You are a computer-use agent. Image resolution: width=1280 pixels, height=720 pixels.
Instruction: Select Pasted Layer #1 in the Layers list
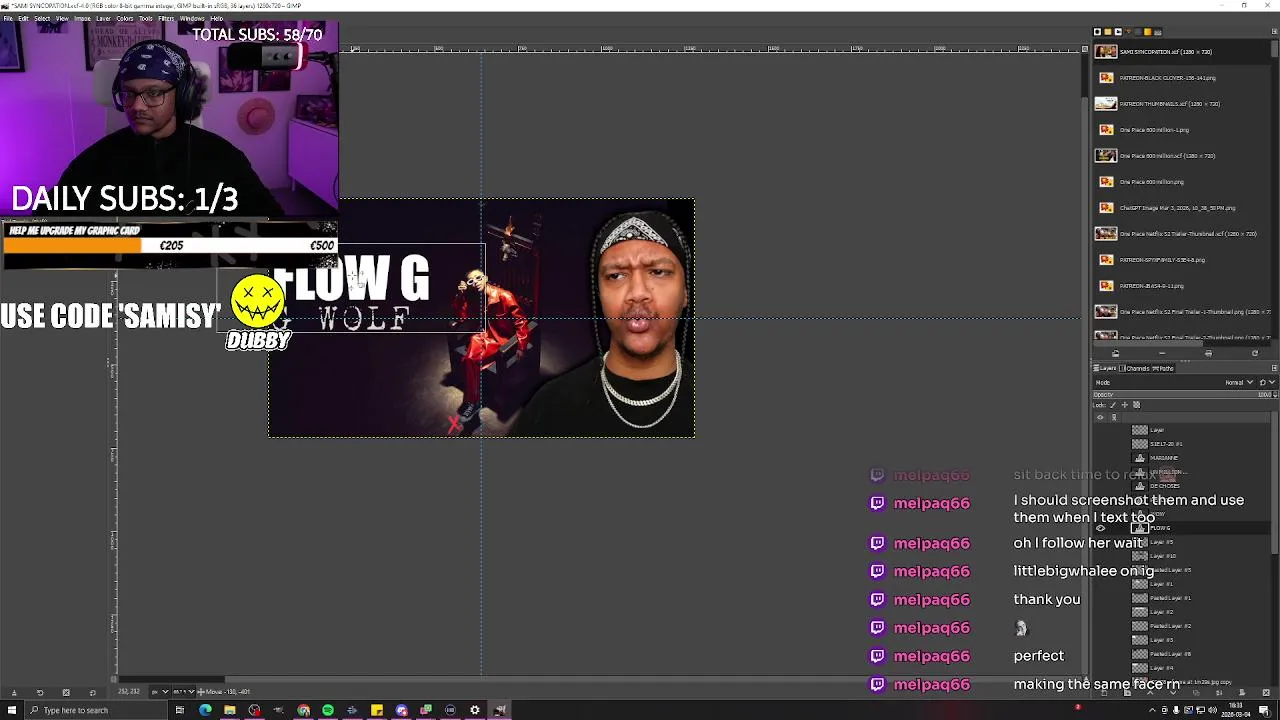pos(1170,598)
